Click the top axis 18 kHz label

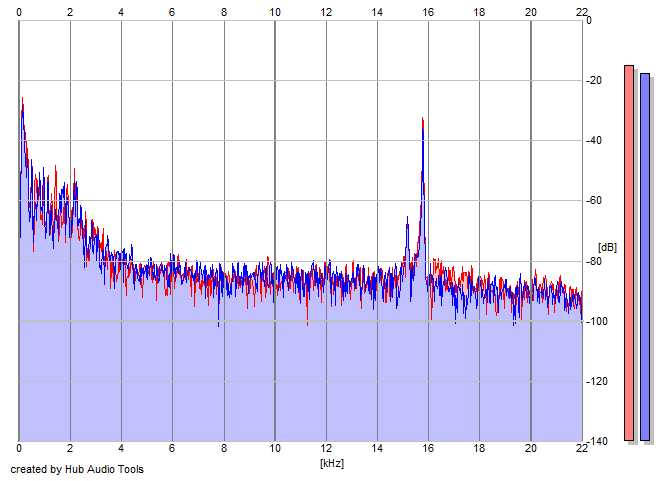point(479,12)
